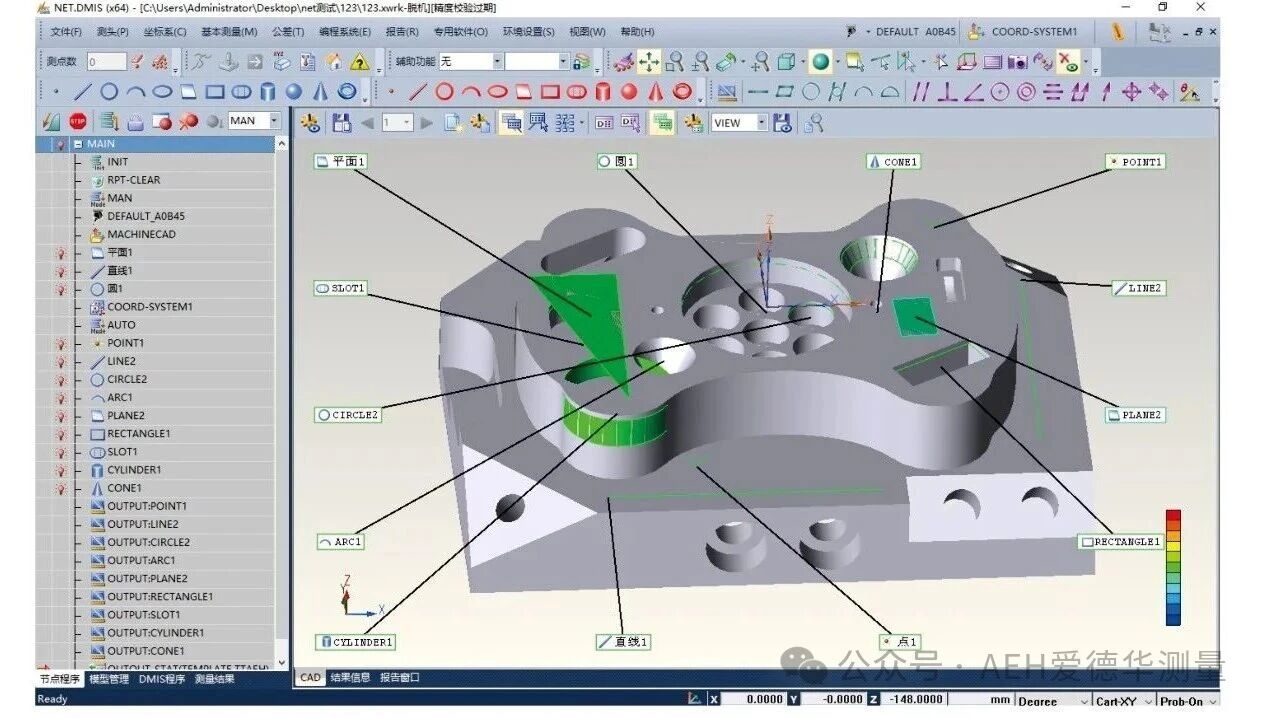Toggle the light bulb beside 平面1 node
Screen dimensions: 1268x718
[61, 253]
